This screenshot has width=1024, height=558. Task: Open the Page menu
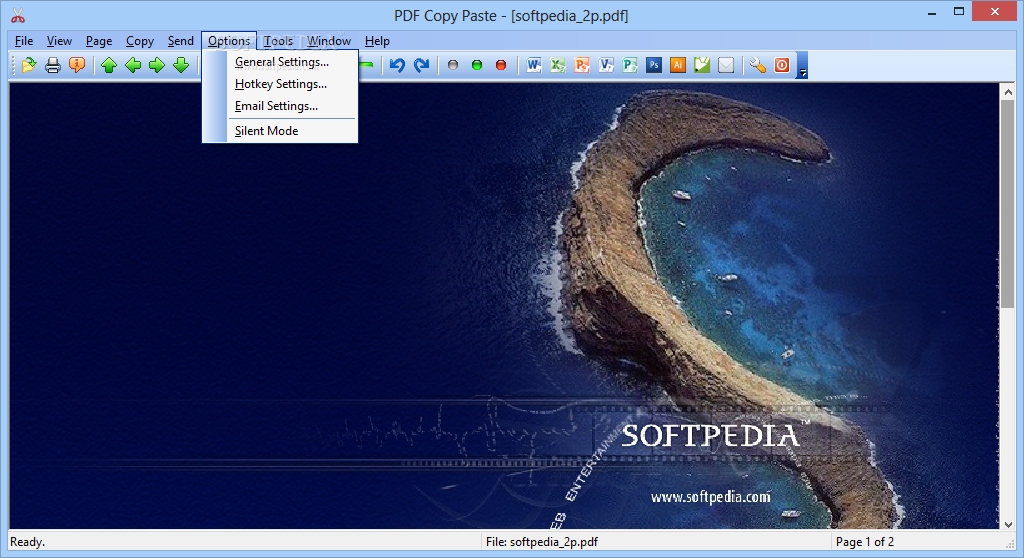tap(99, 41)
